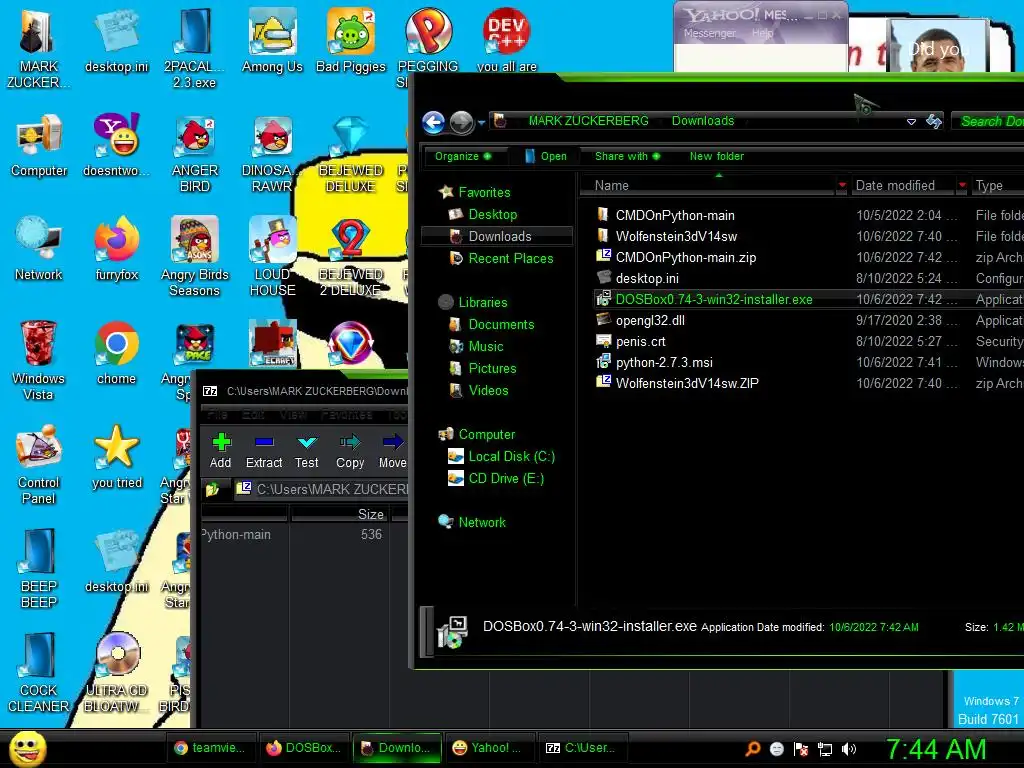The image size is (1024, 768).
Task: Open the Organize dropdown menu
Action: tap(462, 156)
